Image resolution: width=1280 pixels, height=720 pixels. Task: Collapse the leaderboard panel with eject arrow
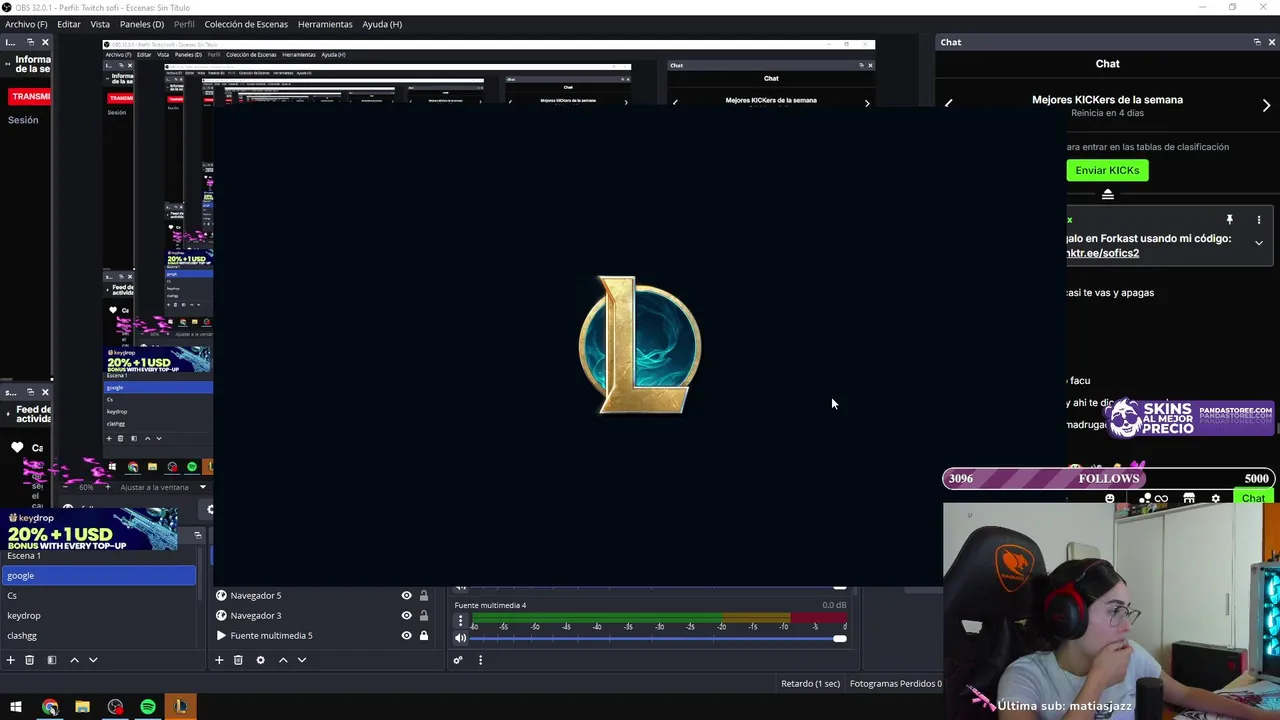tap(1108, 194)
